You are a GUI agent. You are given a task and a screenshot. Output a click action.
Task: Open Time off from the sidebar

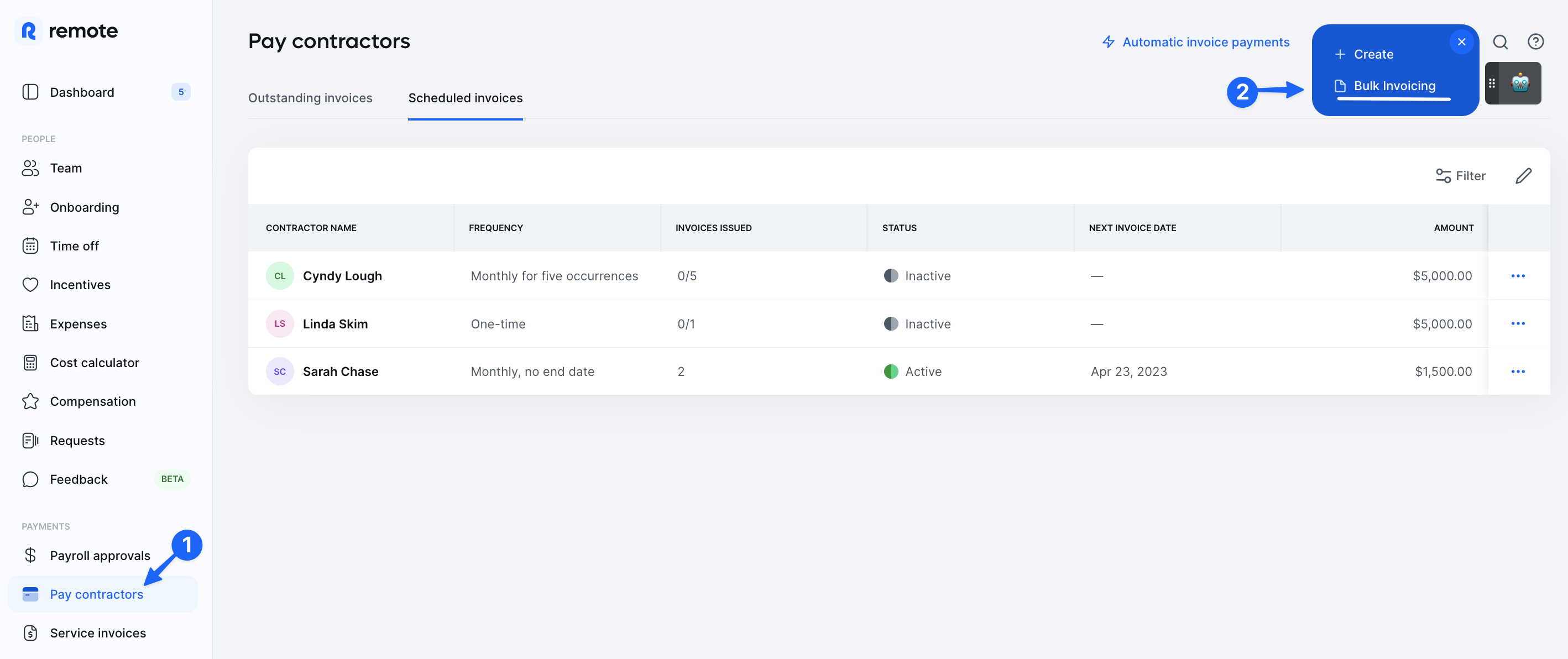click(74, 246)
